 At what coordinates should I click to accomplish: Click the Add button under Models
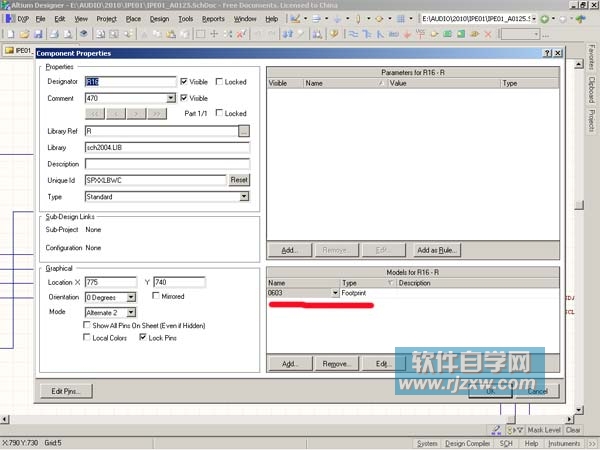tap(290, 364)
